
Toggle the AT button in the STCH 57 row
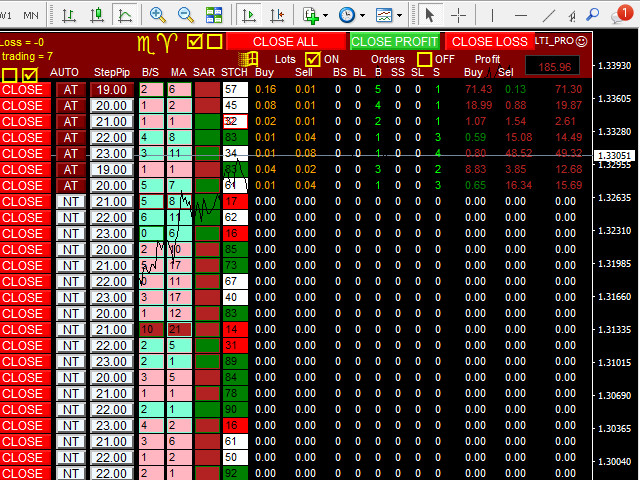(x=71, y=90)
